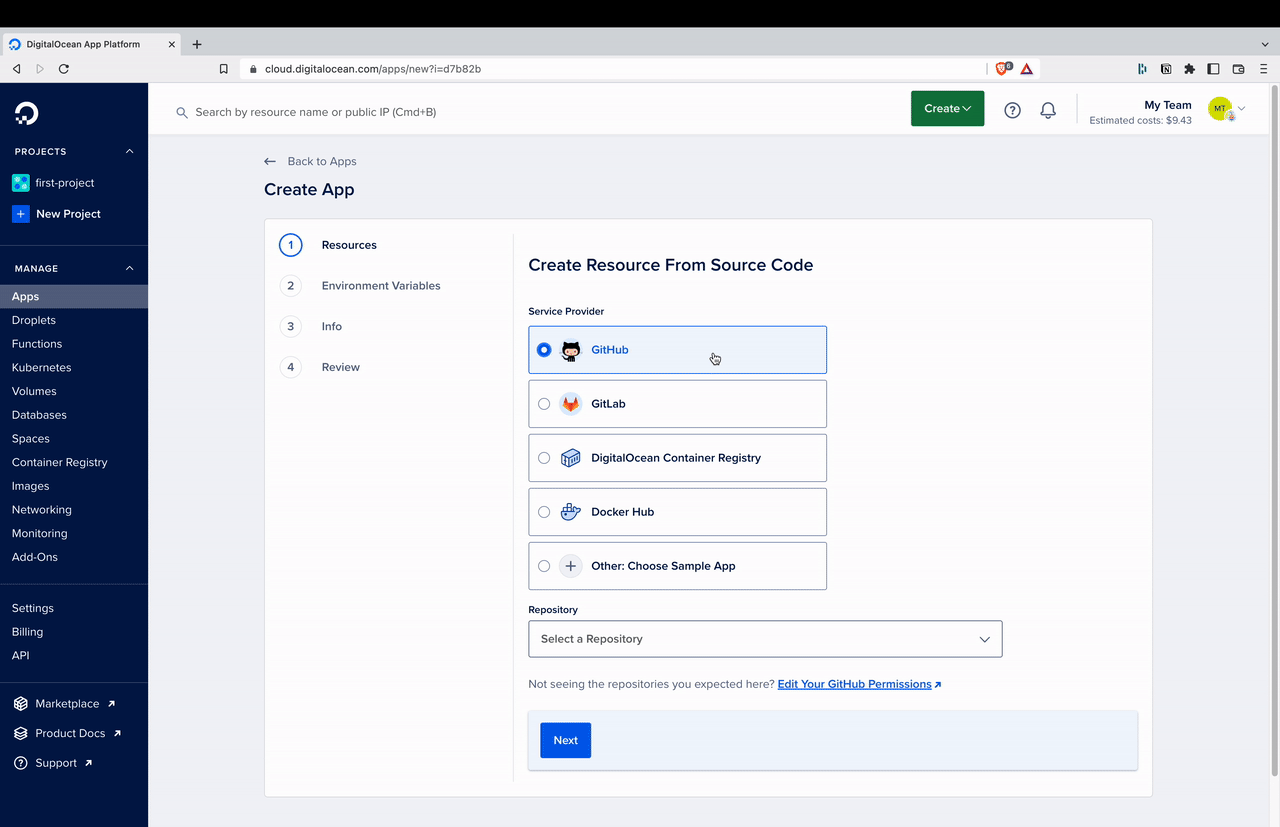The height and width of the screenshot is (827, 1280).
Task: Click the DigitalOcean logo in sidebar
Action: pos(25,113)
